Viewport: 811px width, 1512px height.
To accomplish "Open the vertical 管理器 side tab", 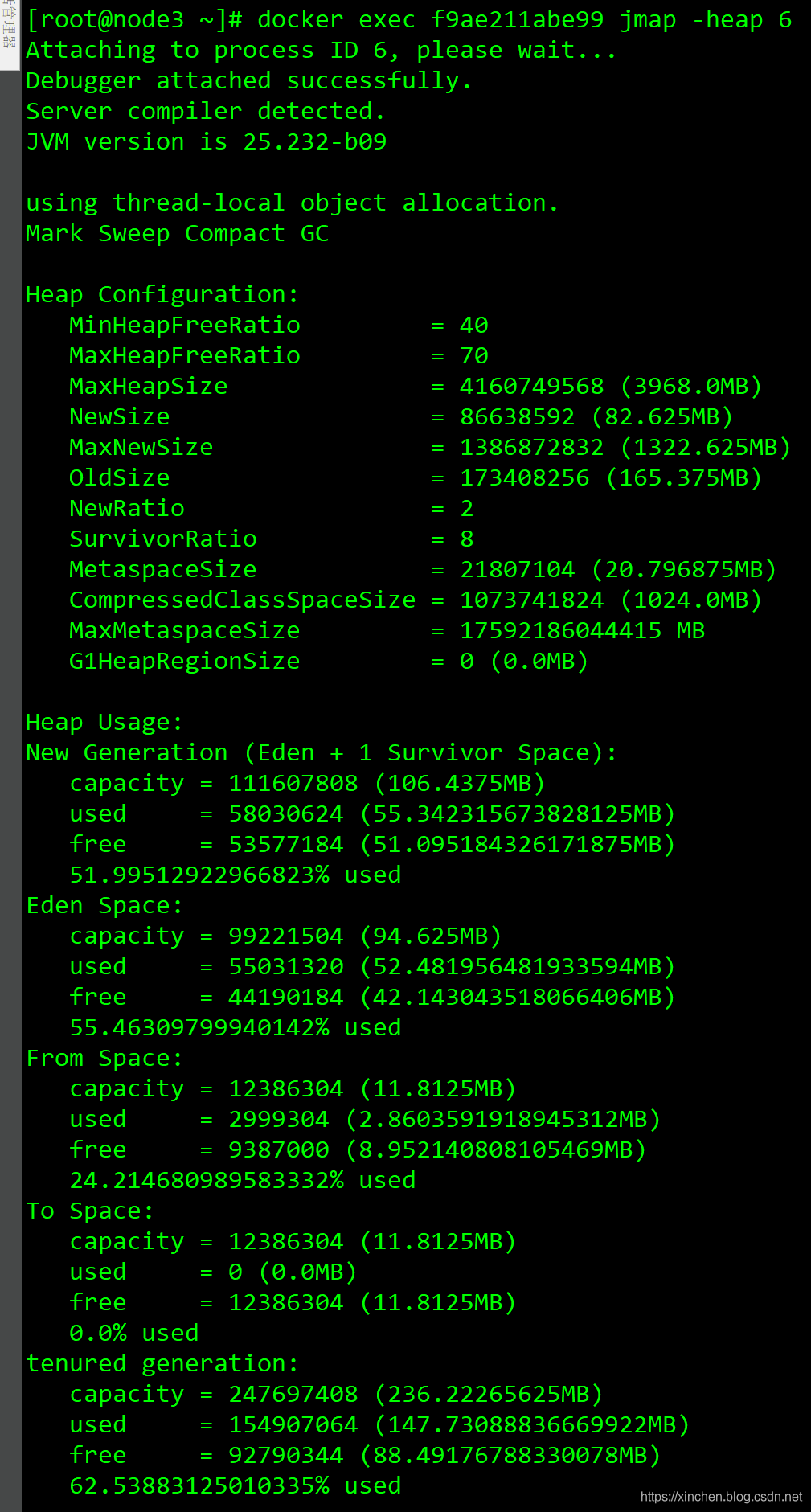I will click(x=9, y=34).
